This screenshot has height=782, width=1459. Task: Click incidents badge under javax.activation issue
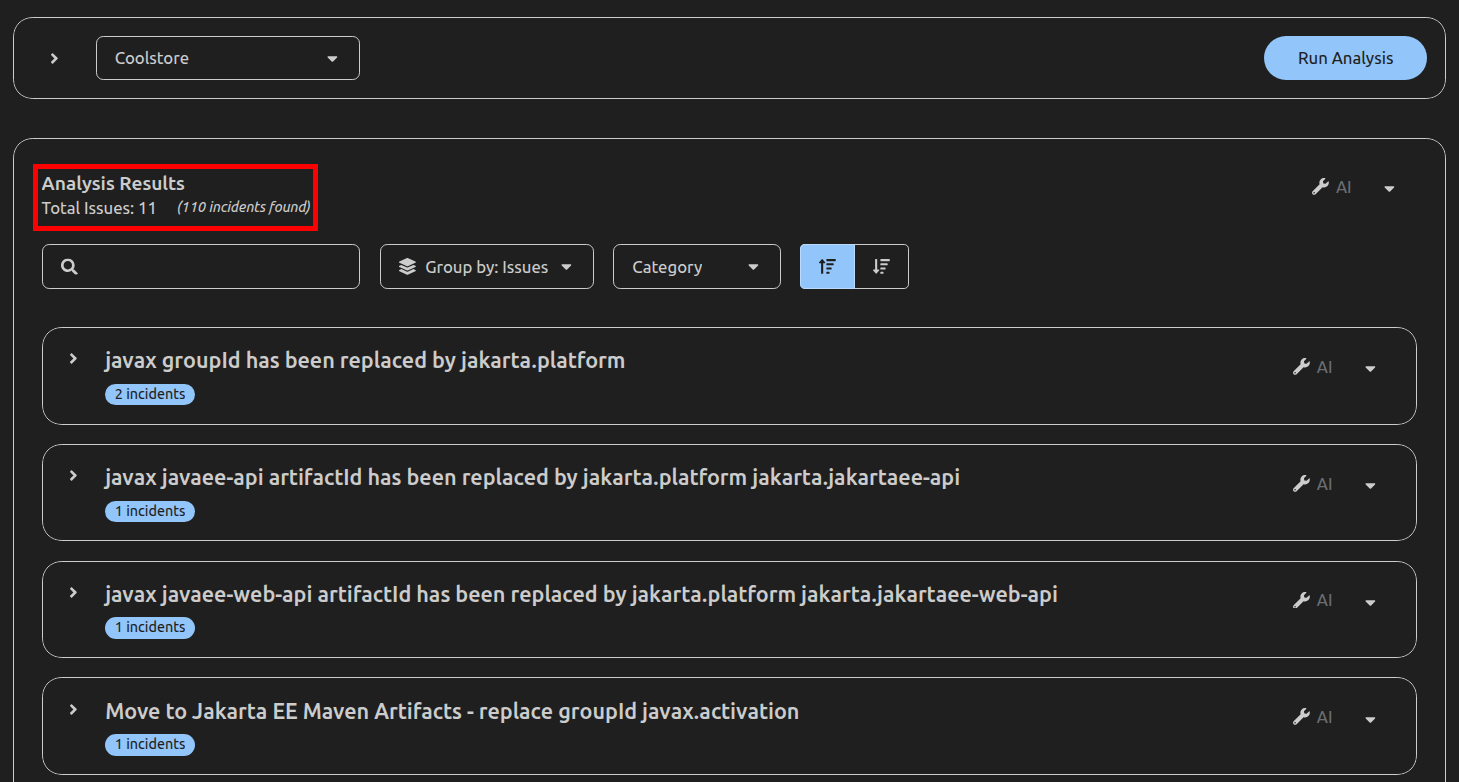150,744
